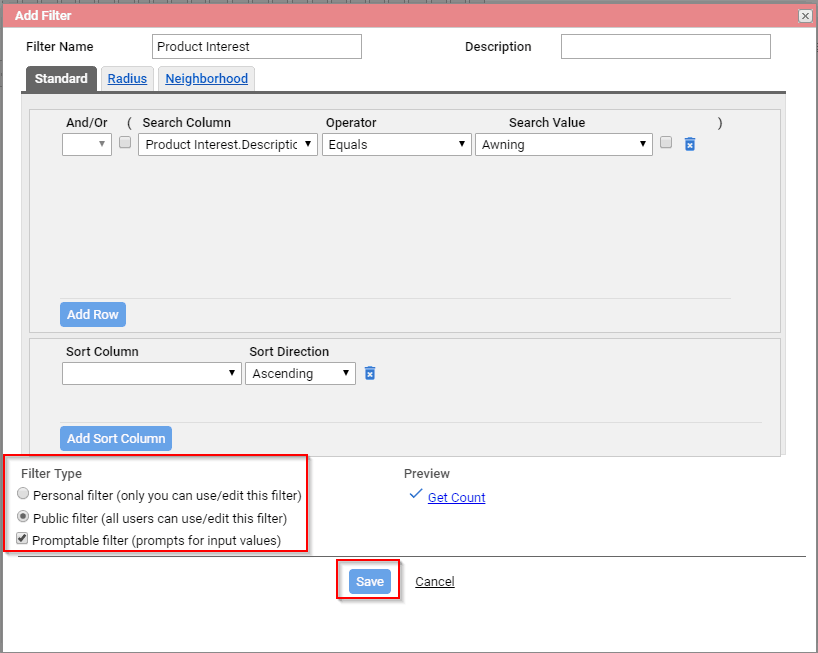
Task: Switch to the Radius tab
Action: [127, 79]
